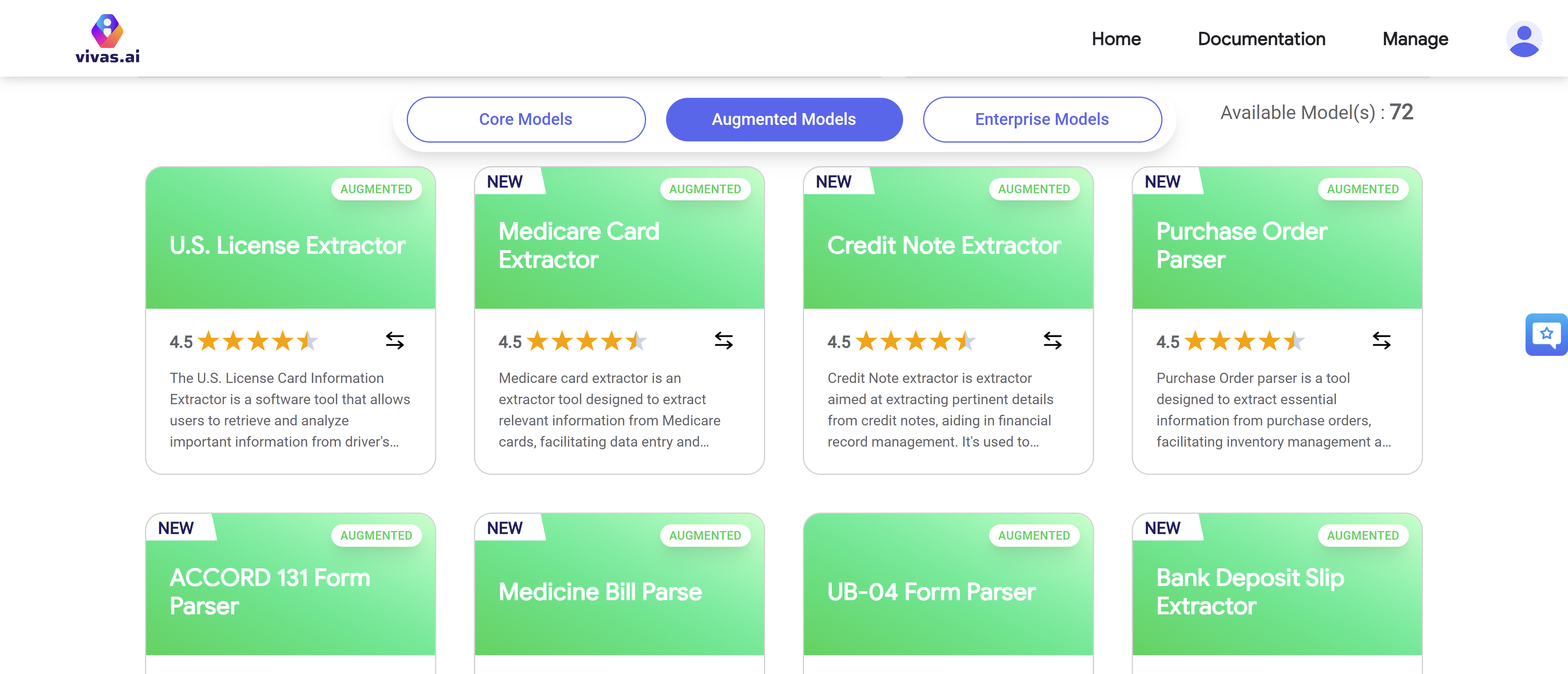Open the Credit Note Extractor card
1568x674 pixels.
(944, 246)
